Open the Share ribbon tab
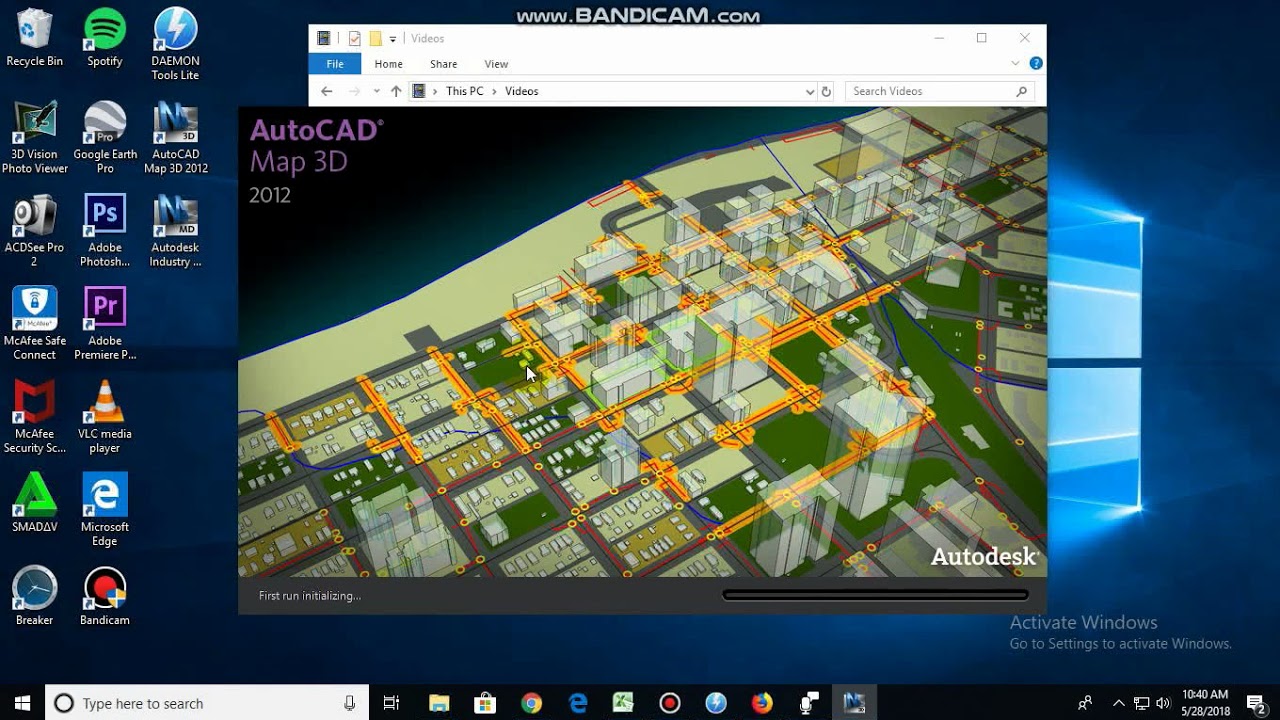The width and height of the screenshot is (1280, 720). click(x=443, y=64)
